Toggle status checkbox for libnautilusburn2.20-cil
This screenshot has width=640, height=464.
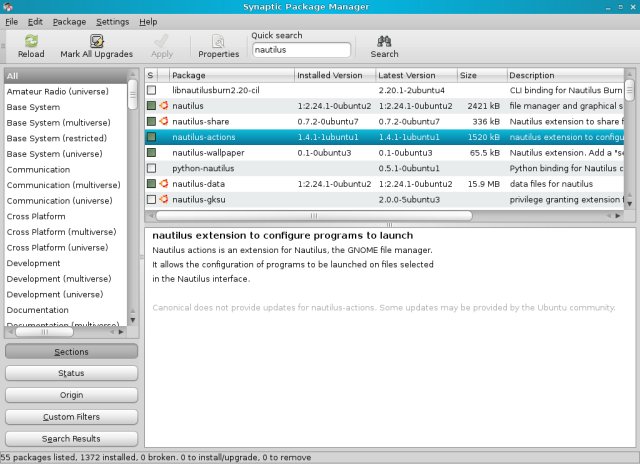151,90
